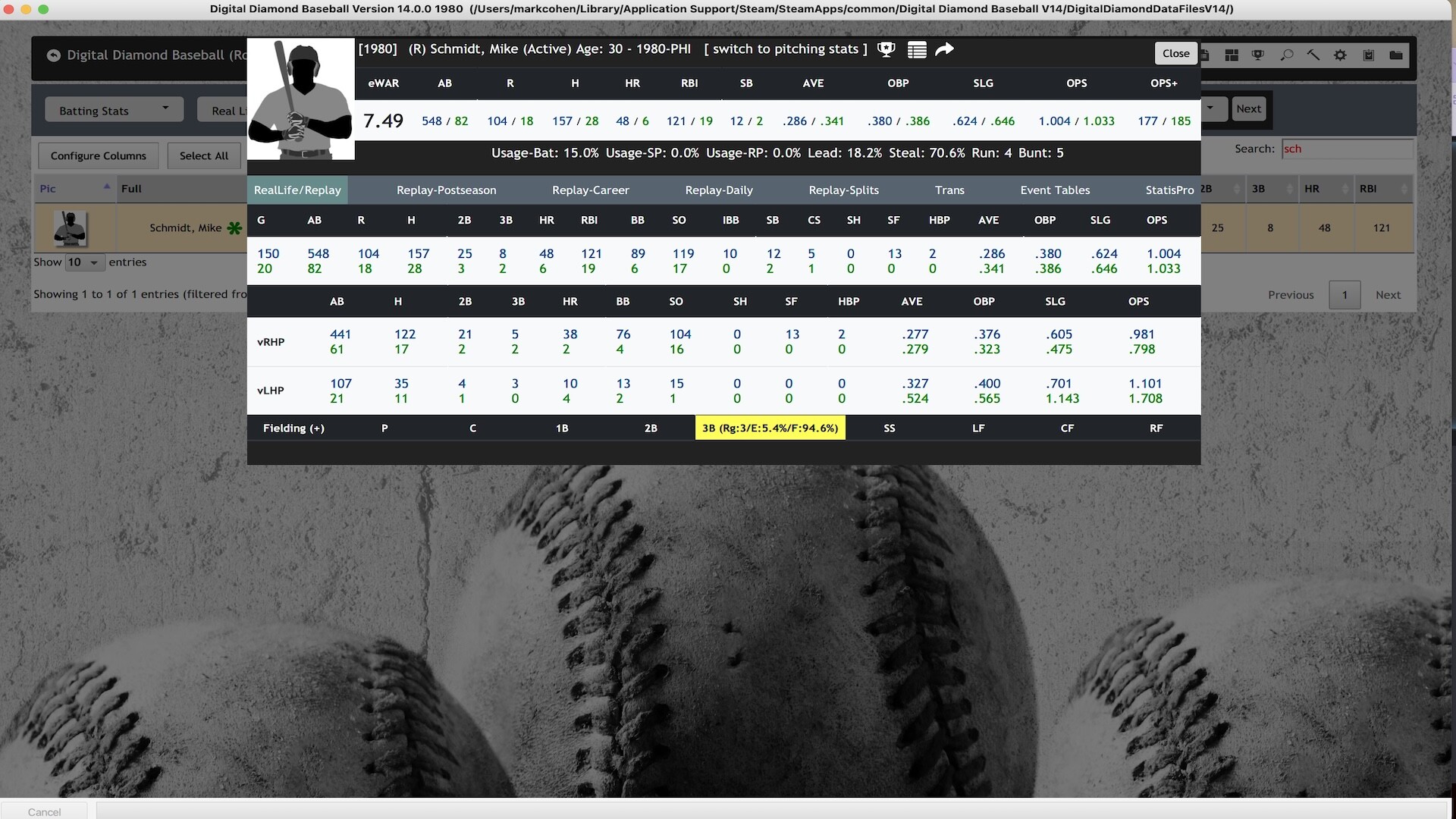
Task: Click the C fielding position
Action: tap(472, 428)
